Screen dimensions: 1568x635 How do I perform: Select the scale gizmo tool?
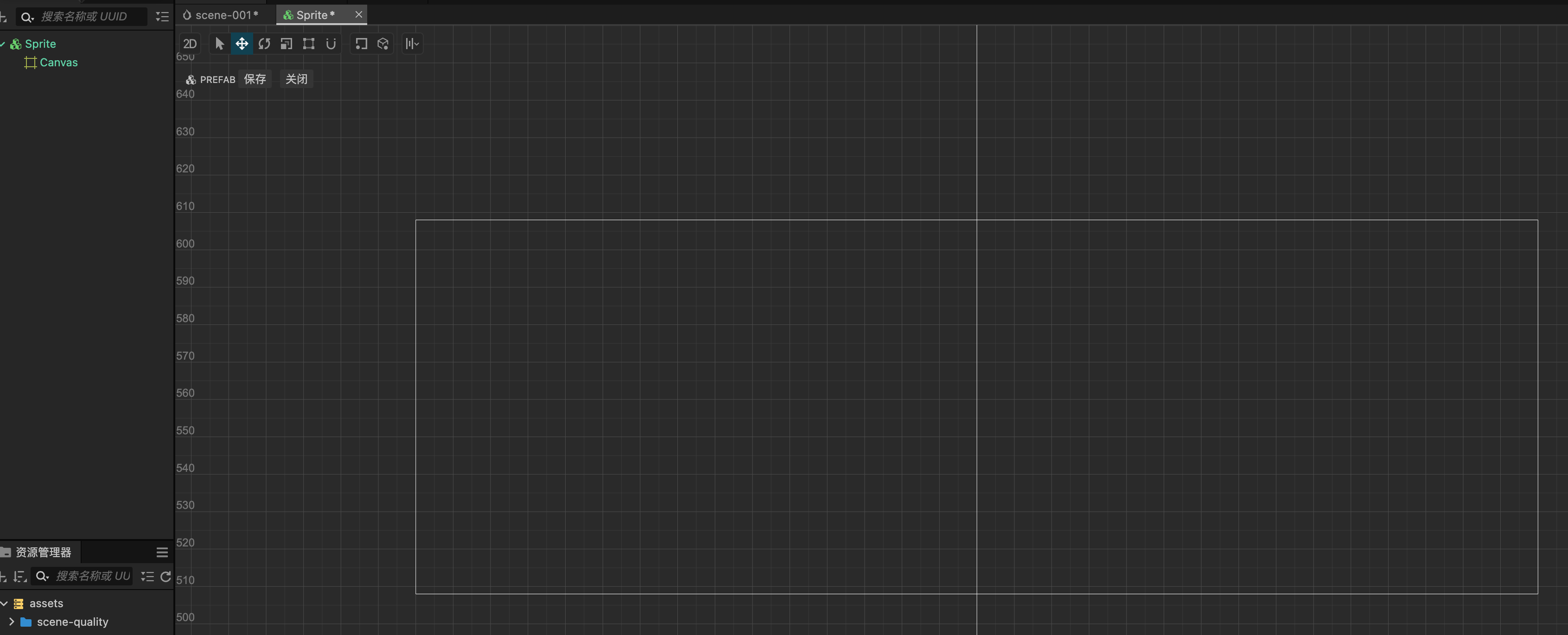(x=286, y=44)
